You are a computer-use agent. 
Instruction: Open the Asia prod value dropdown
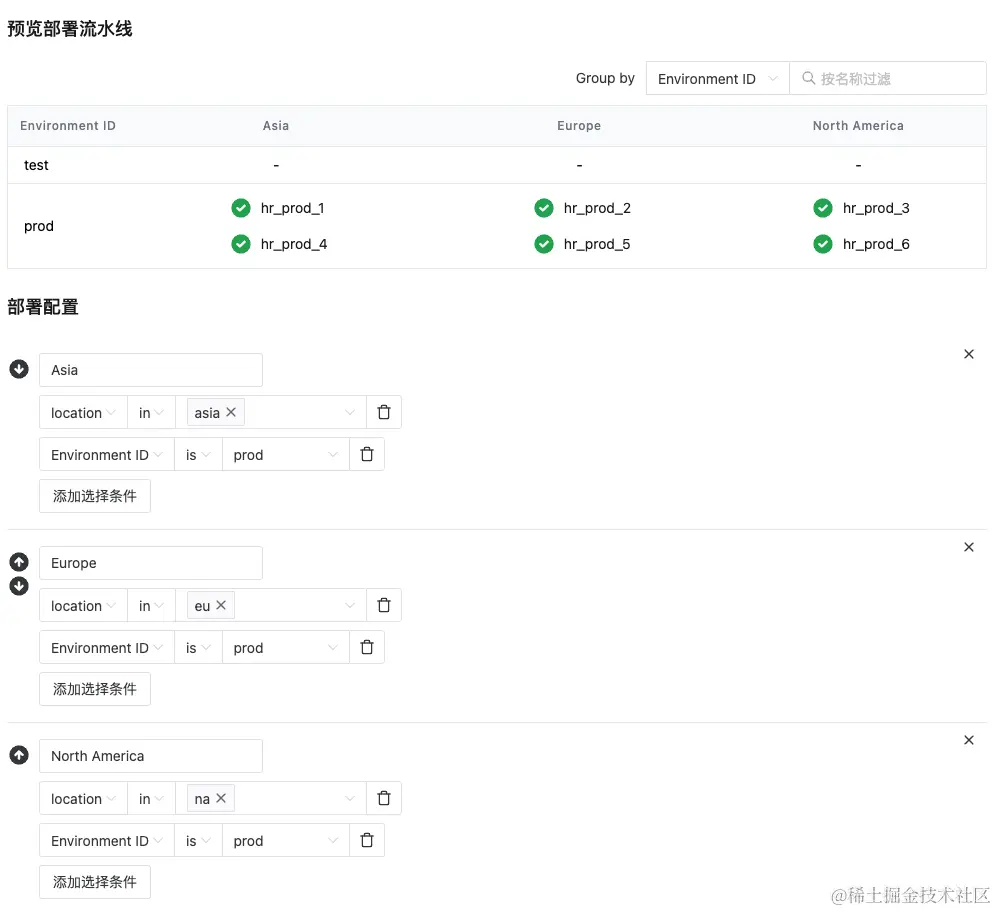285,454
